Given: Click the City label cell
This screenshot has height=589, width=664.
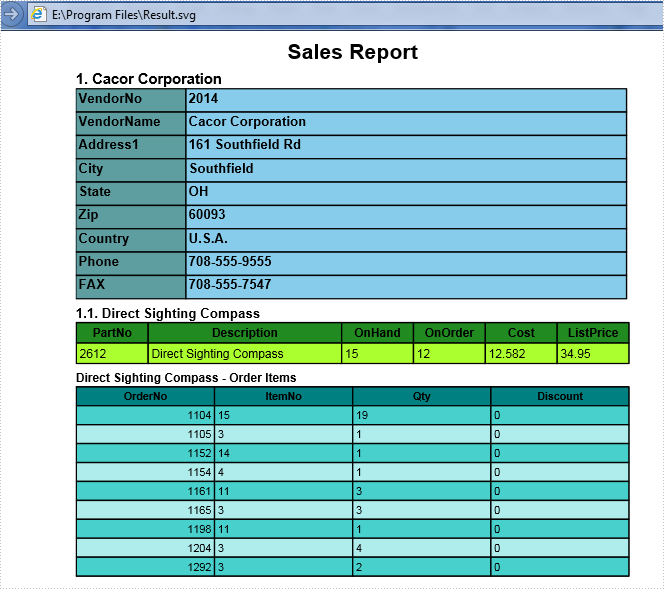Looking at the screenshot, I should 131,170.
